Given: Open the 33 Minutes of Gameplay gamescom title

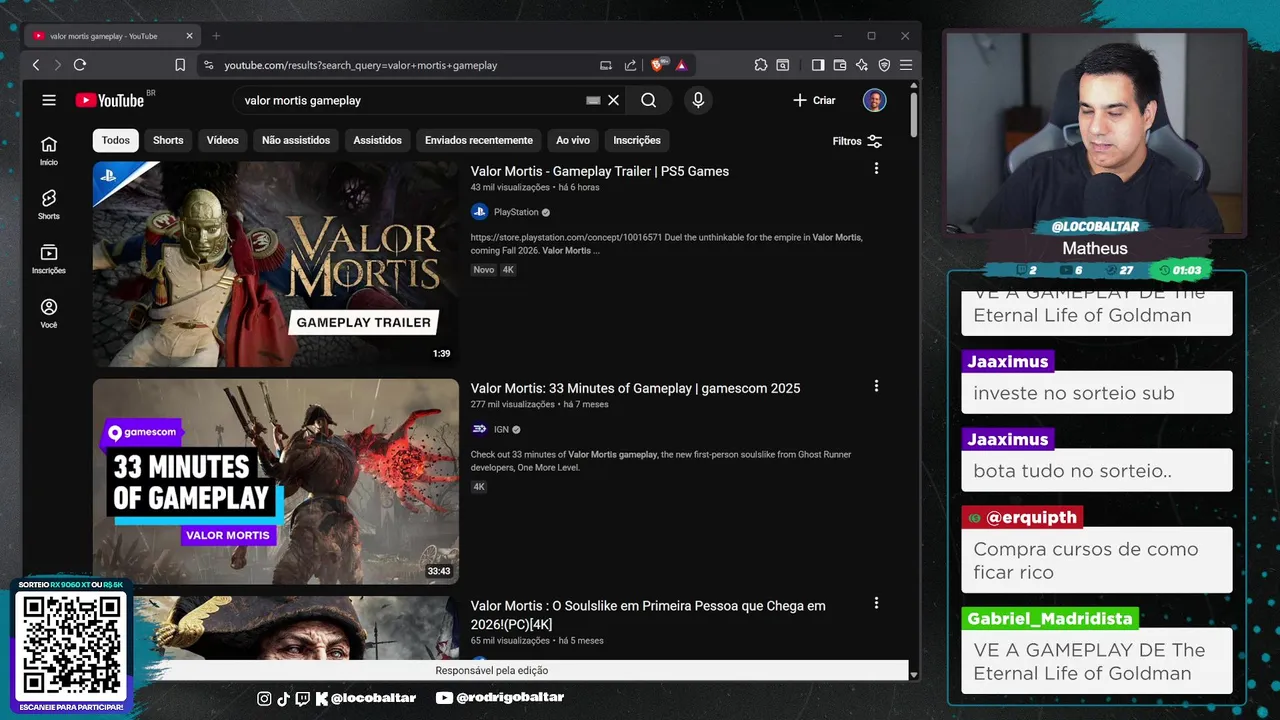Looking at the screenshot, I should (x=636, y=388).
